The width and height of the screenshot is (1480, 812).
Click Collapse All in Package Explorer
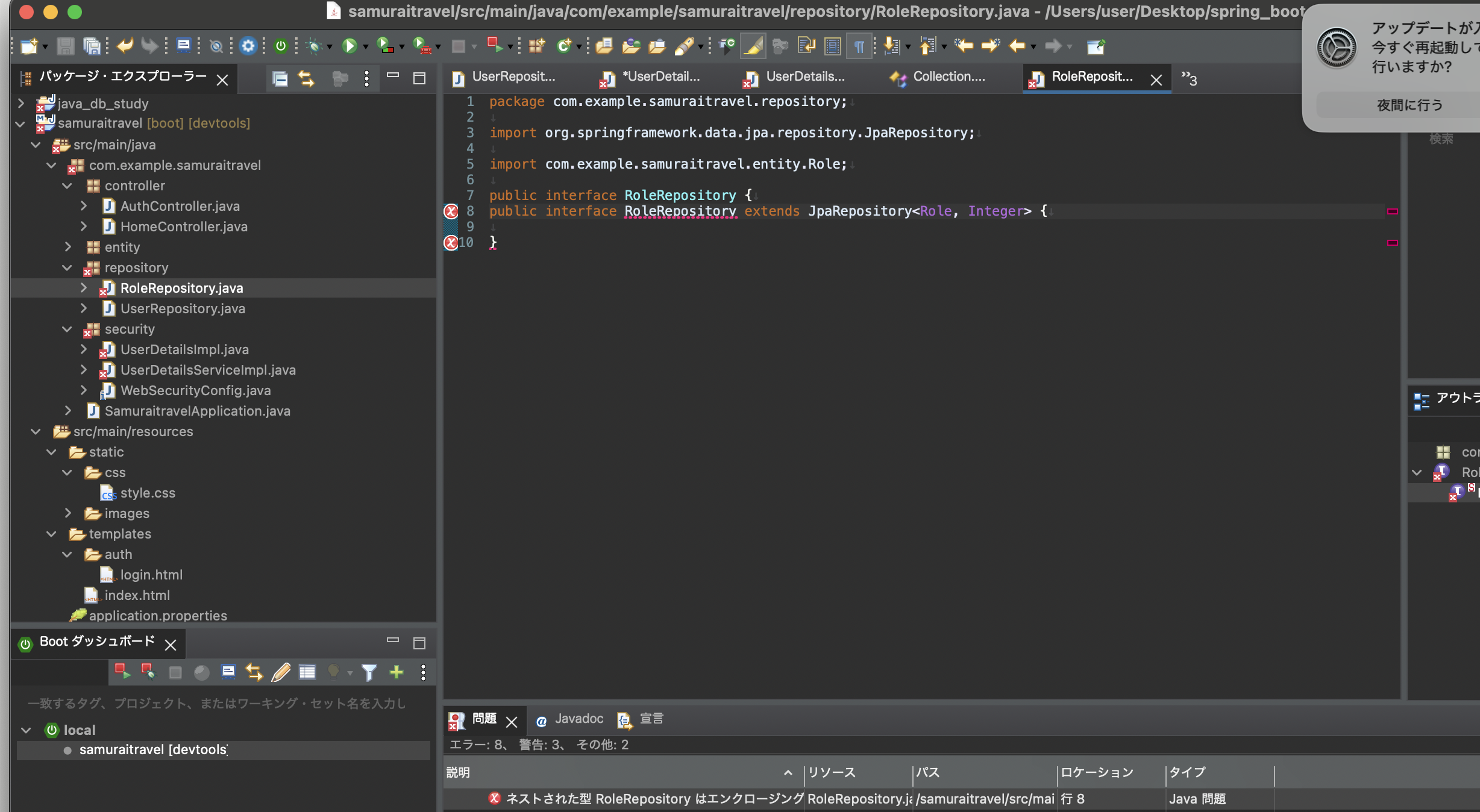tap(280, 78)
